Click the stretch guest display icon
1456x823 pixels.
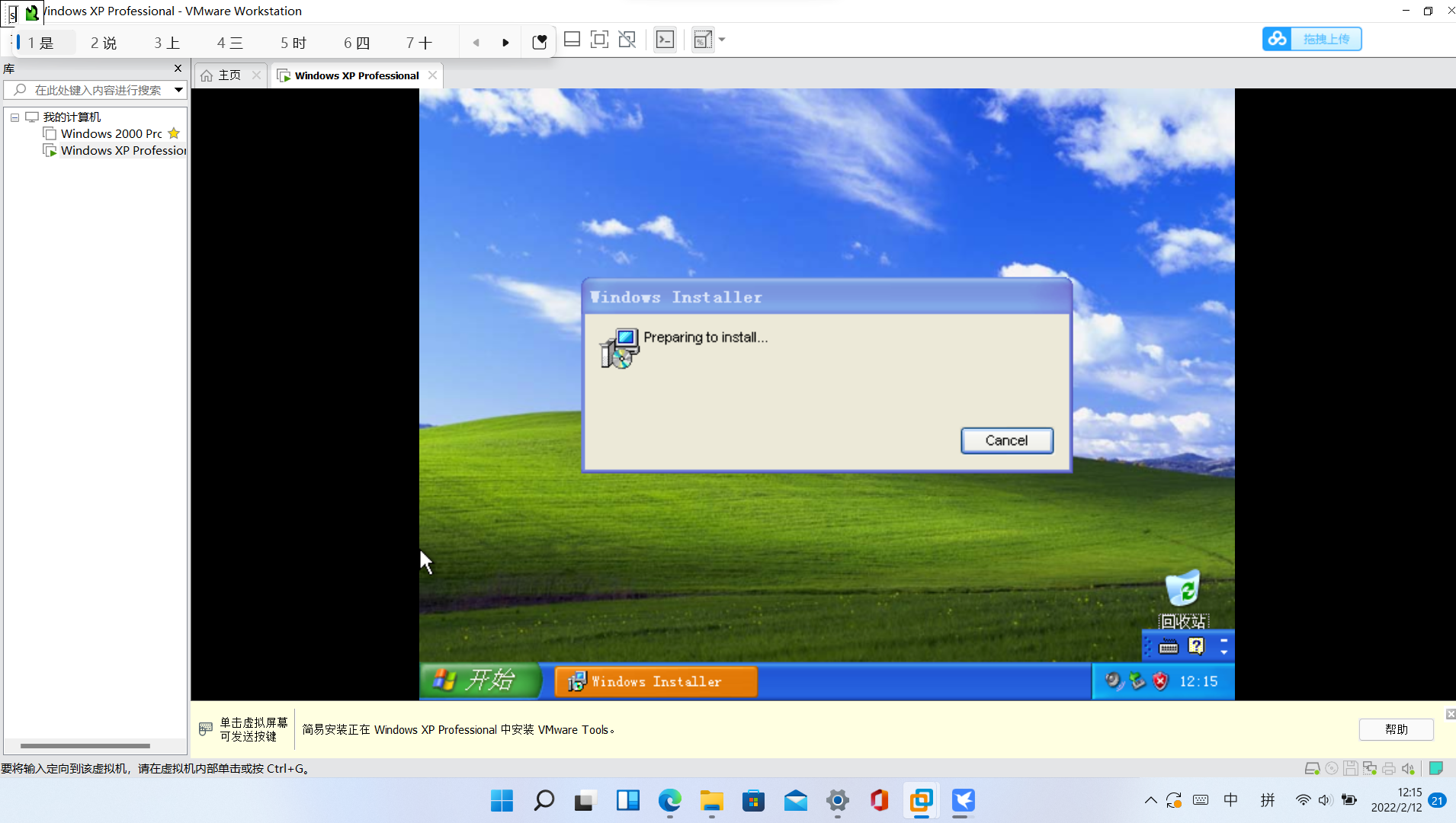coord(703,40)
